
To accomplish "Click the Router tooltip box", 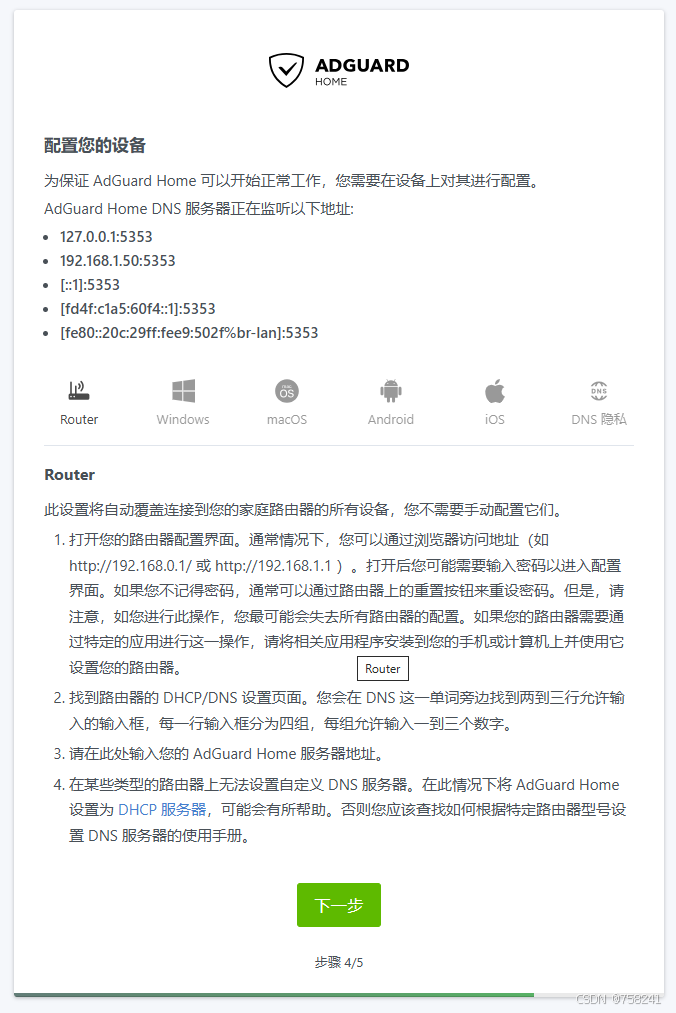I will click(x=383, y=669).
